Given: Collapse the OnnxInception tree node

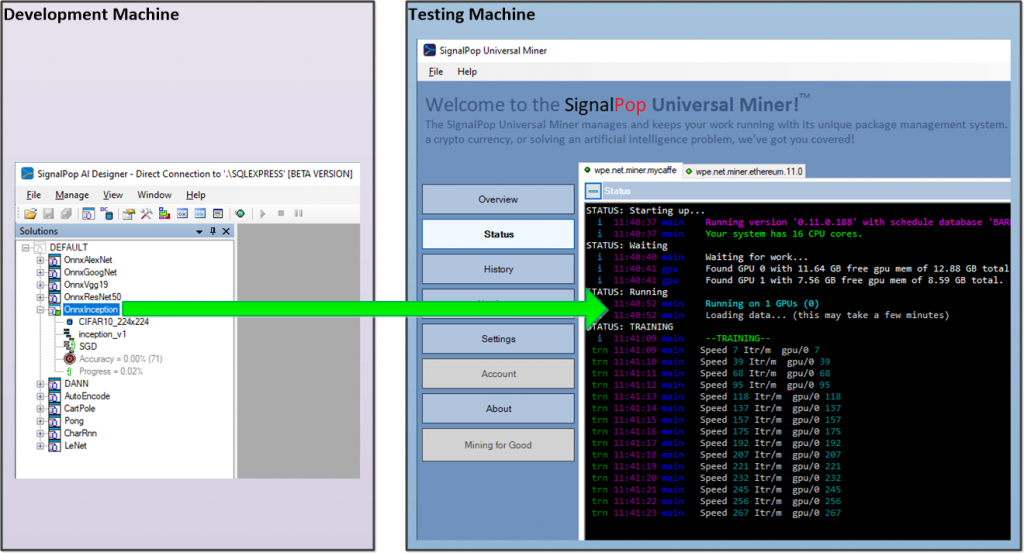Looking at the screenshot, I should tap(40, 309).
